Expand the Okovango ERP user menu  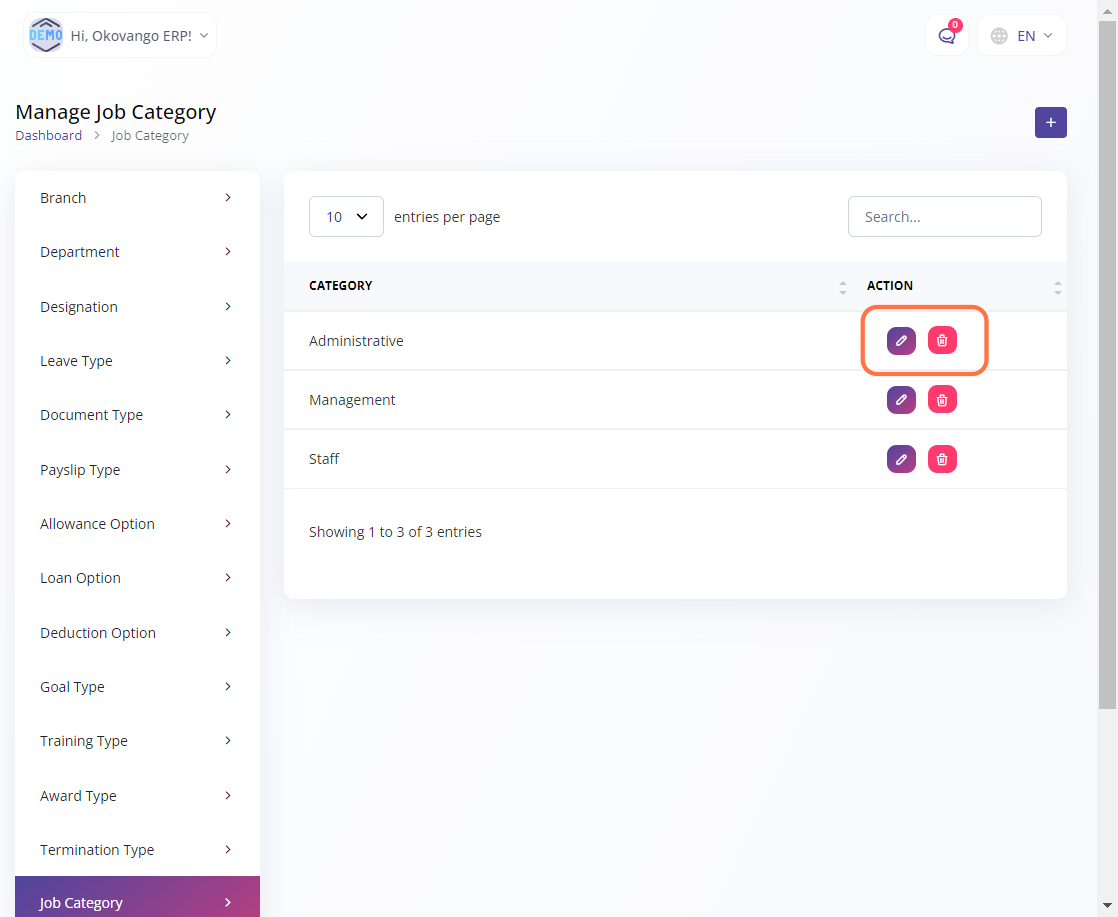[x=120, y=35]
